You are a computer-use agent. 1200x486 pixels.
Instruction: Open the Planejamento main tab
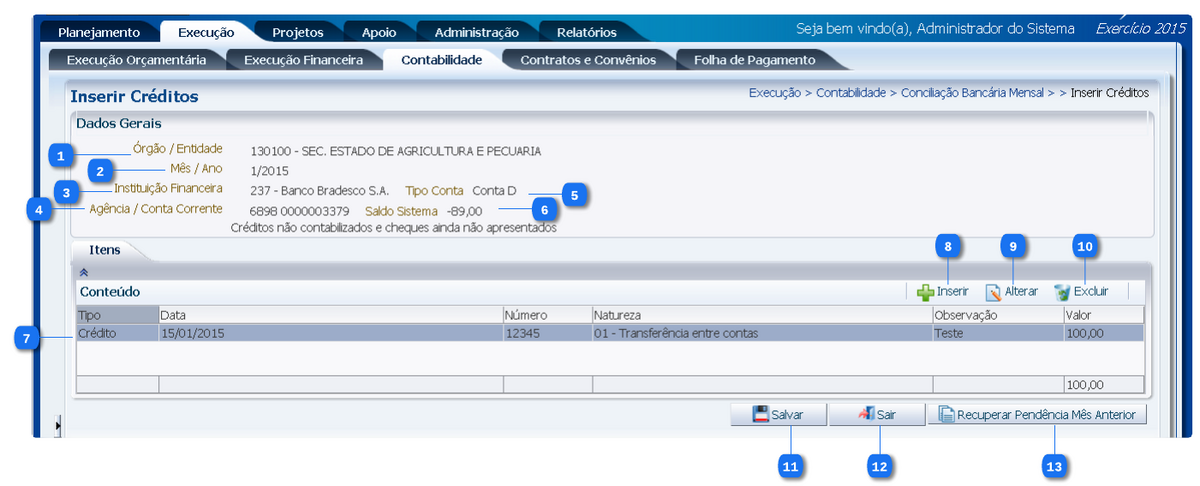tap(98, 32)
